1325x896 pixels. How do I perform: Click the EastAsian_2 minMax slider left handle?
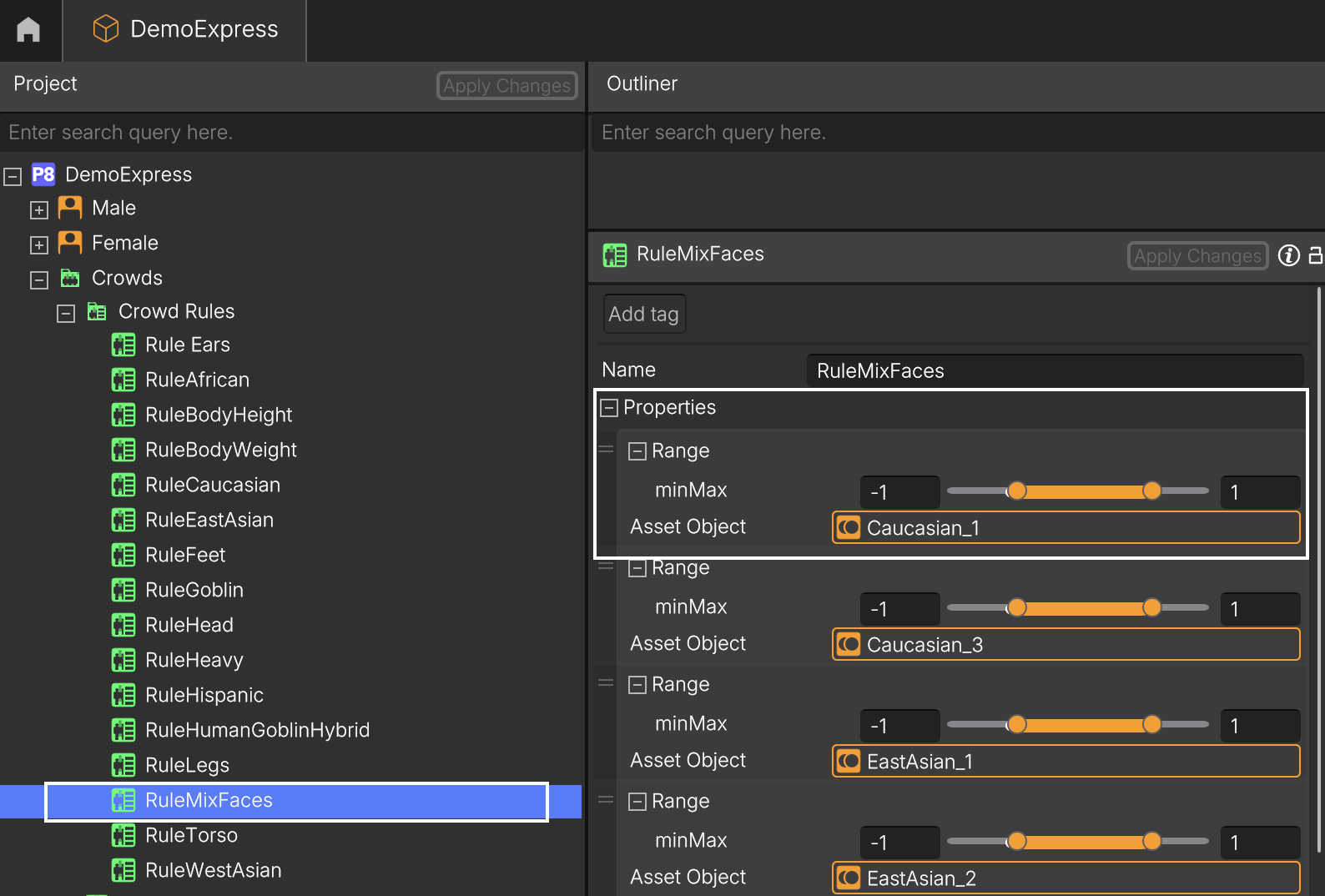[1017, 841]
